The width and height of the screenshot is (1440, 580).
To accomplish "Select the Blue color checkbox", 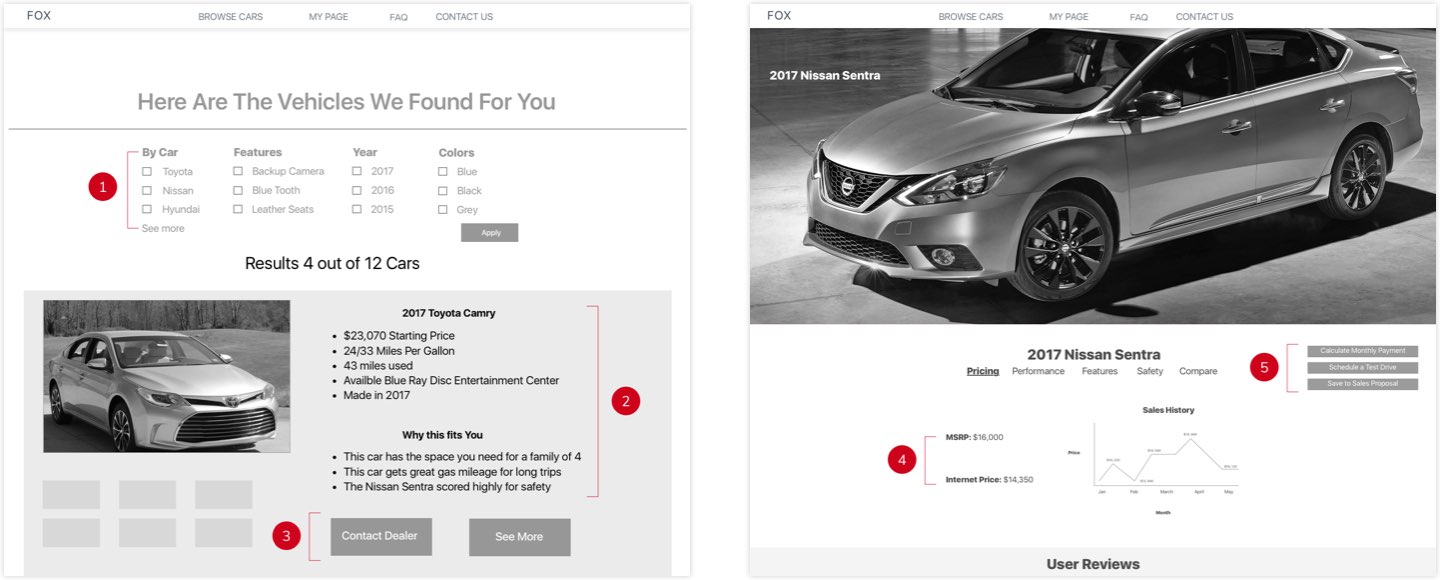I will 443,172.
